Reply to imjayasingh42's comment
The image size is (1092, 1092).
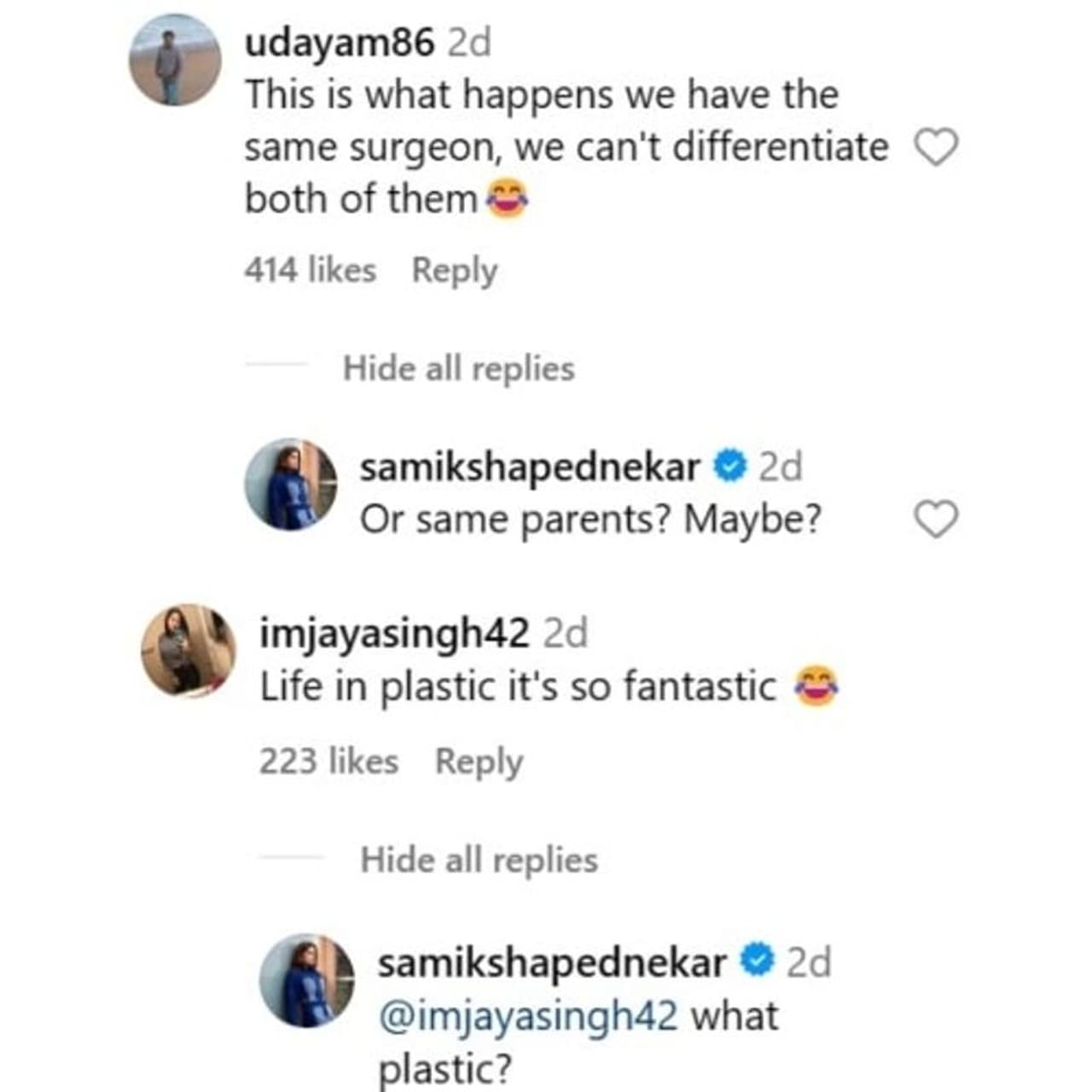pyautogui.click(x=479, y=761)
